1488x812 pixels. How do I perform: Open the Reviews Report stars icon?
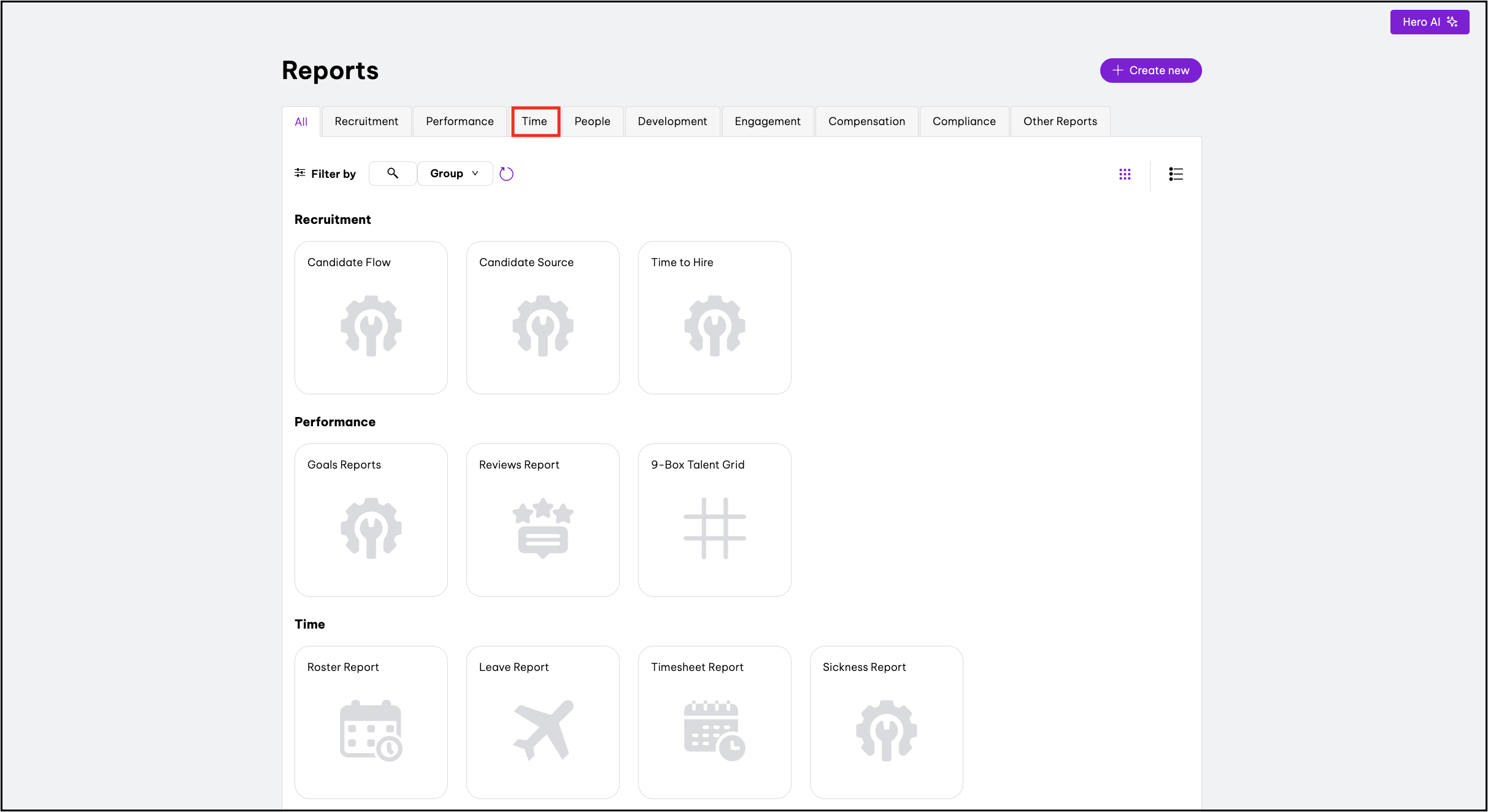543,528
